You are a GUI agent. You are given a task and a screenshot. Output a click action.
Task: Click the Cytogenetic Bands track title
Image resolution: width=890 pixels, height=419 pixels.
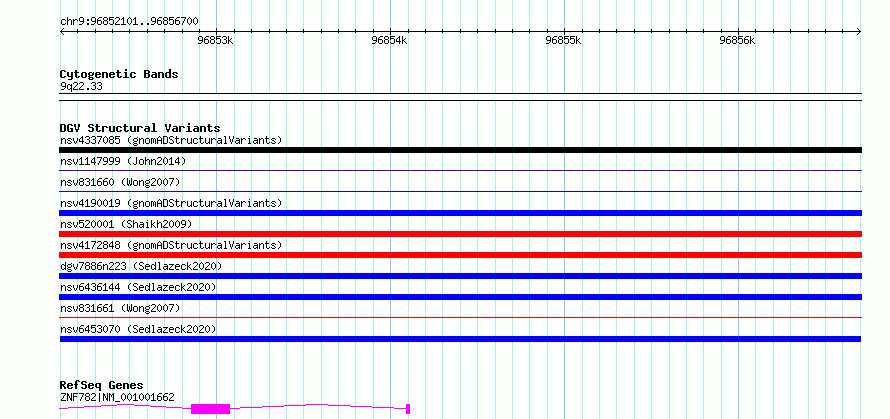pyautogui.click(x=119, y=74)
